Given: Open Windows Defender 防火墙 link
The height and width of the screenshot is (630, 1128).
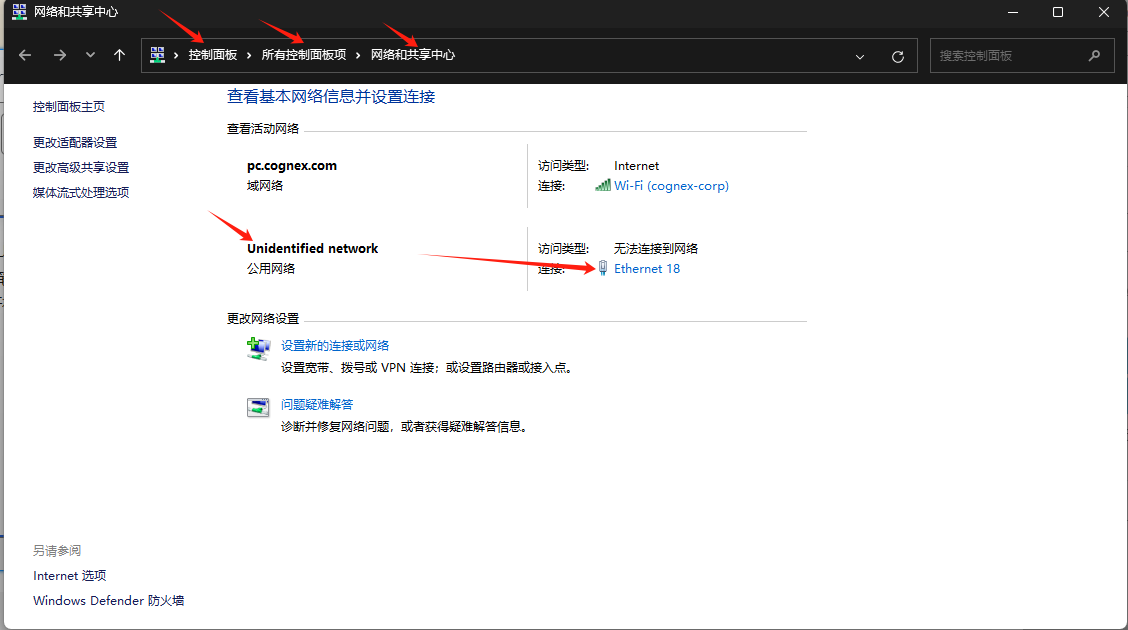Looking at the screenshot, I should tap(109, 601).
